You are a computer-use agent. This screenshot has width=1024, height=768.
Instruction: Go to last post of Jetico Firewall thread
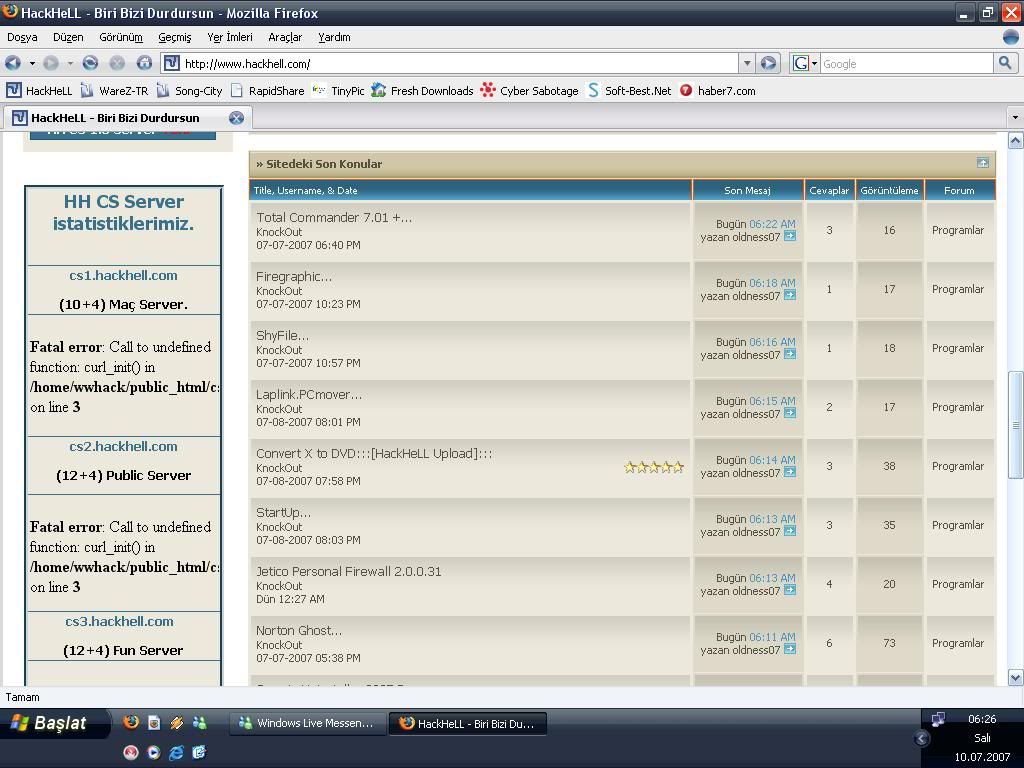point(790,590)
